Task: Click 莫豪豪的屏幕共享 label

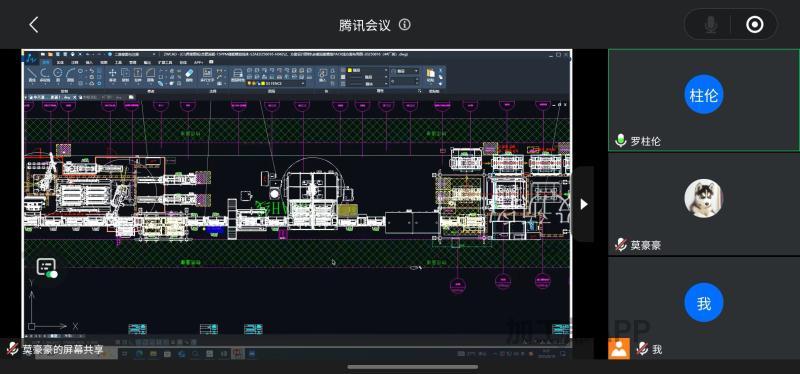Action: pos(63,350)
